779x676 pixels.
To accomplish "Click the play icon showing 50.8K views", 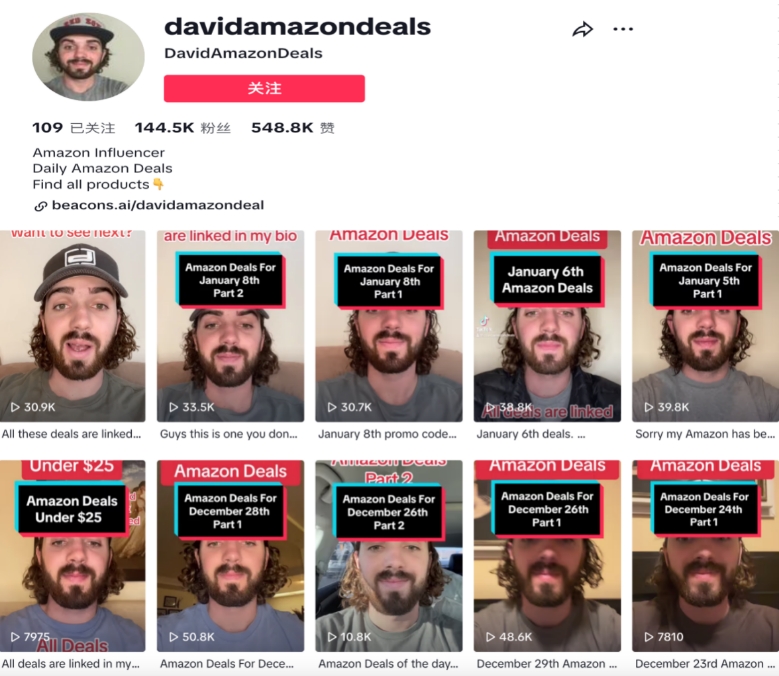I will (173, 637).
